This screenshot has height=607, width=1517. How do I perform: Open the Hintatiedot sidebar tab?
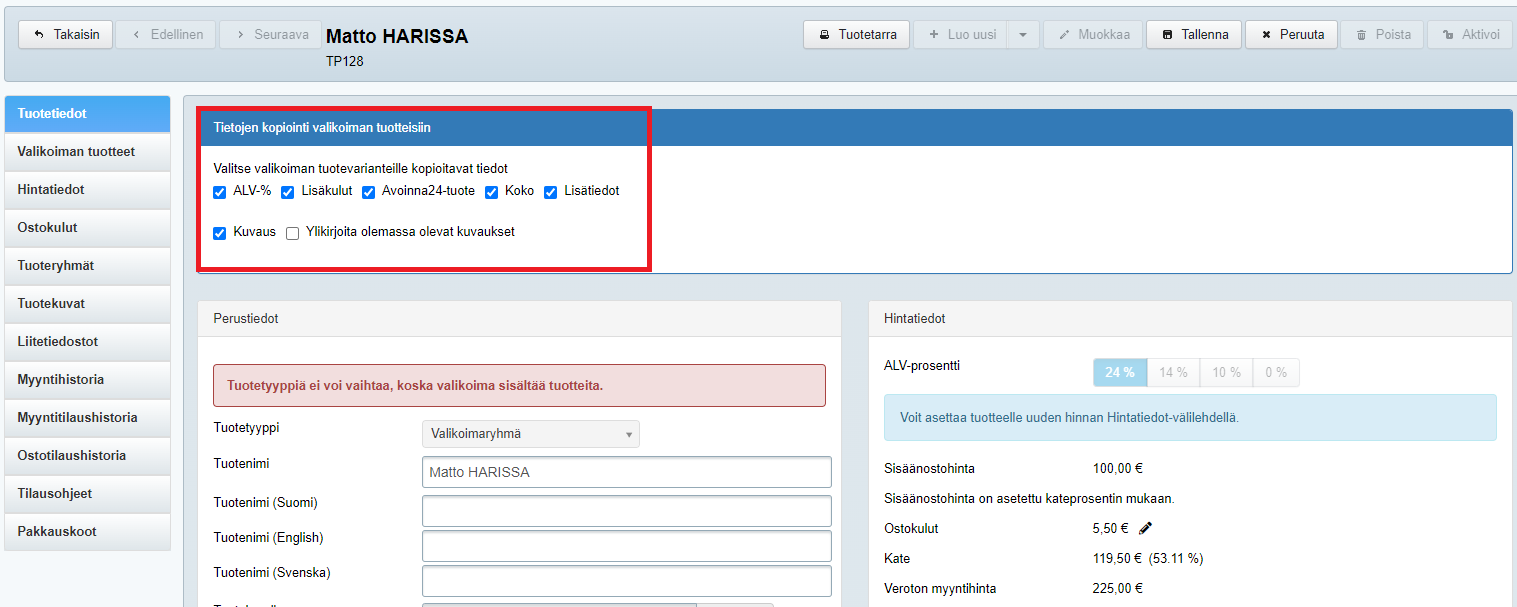click(x=87, y=190)
